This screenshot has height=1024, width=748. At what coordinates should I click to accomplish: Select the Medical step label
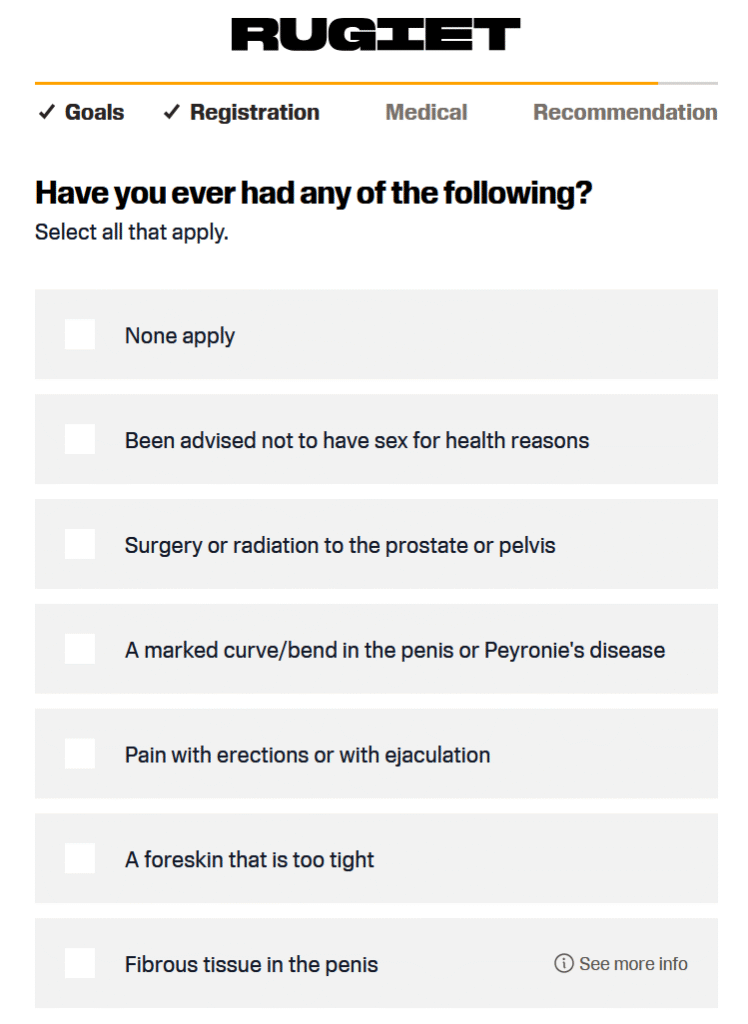[427, 112]
